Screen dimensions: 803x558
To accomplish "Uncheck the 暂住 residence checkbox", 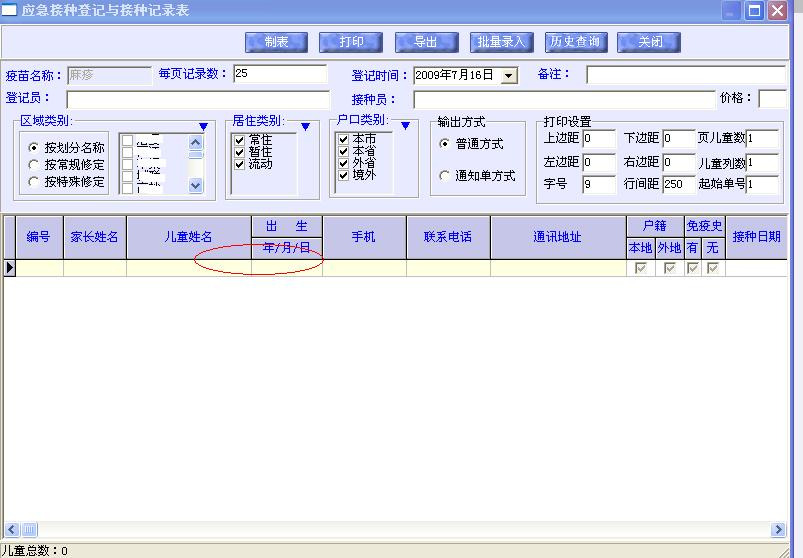I will 239,152.
